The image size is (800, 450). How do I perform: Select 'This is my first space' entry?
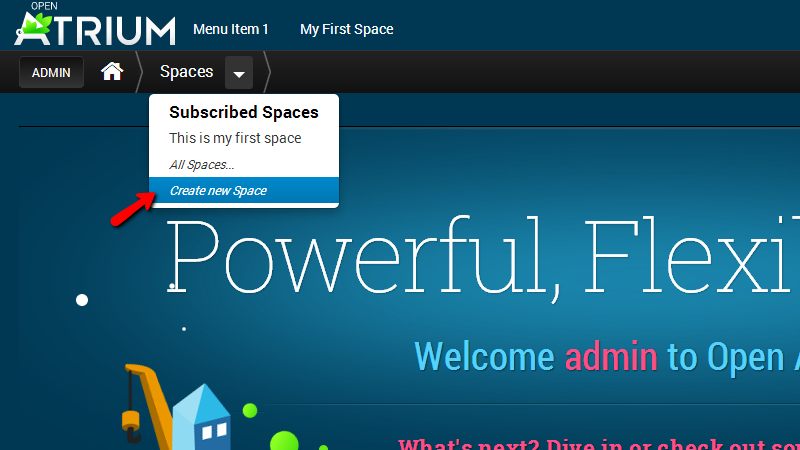[x=235, y=138]
